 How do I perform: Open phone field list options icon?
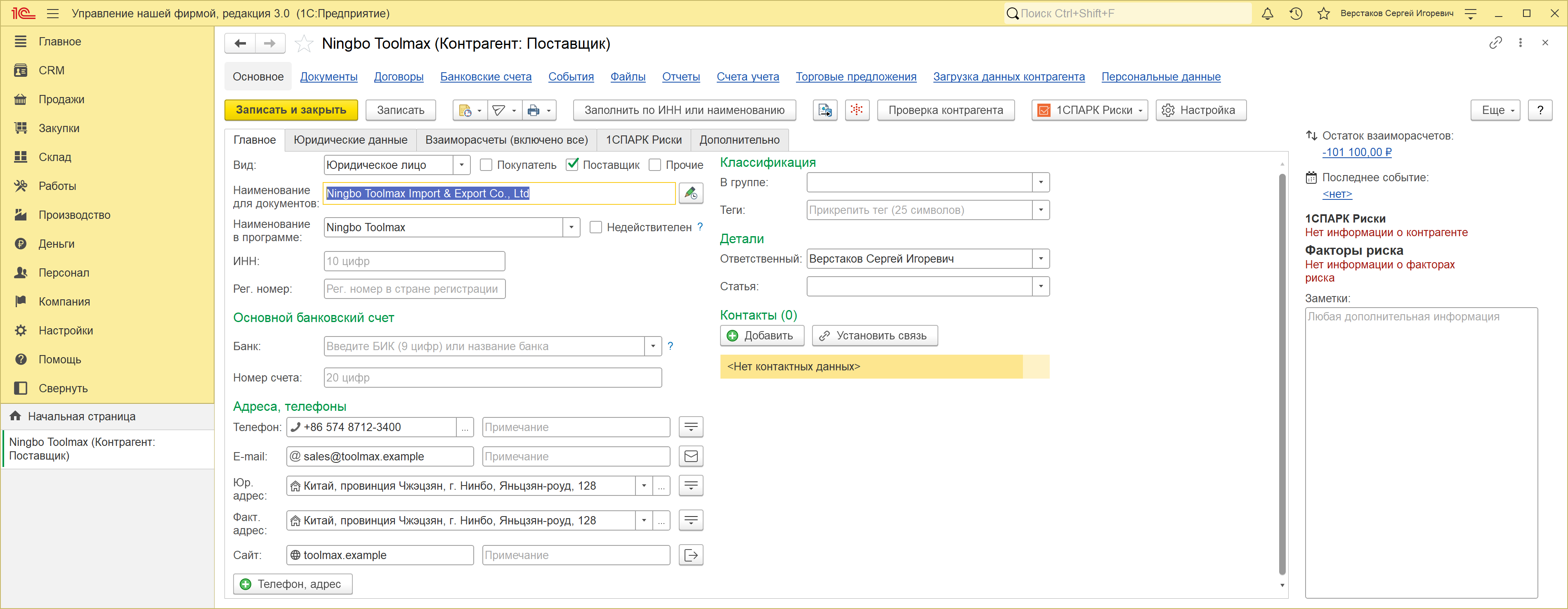pos(690,427)
